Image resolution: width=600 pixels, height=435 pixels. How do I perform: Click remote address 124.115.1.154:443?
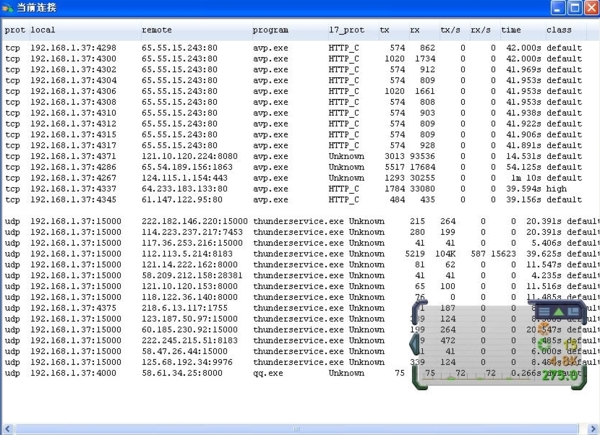[184, 178]
